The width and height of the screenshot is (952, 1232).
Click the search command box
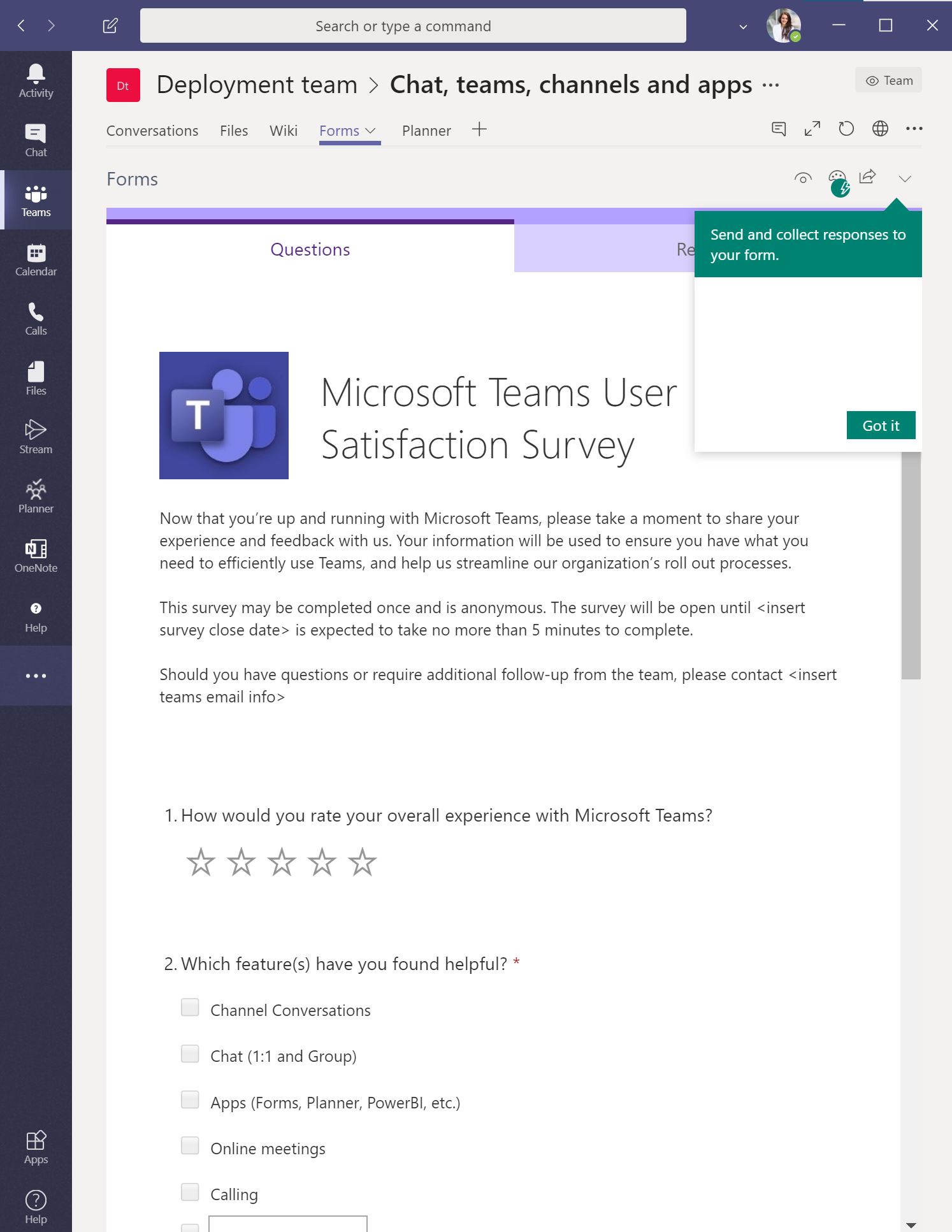click(413, 25)
